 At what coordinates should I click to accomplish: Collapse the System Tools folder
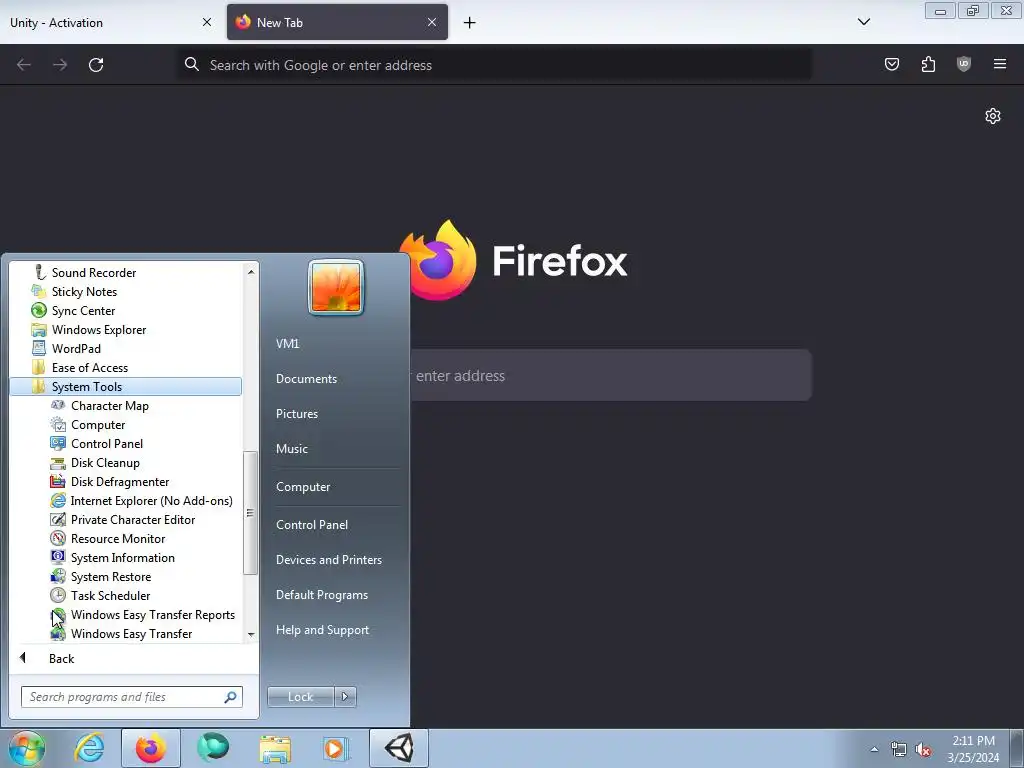(125, 387)
